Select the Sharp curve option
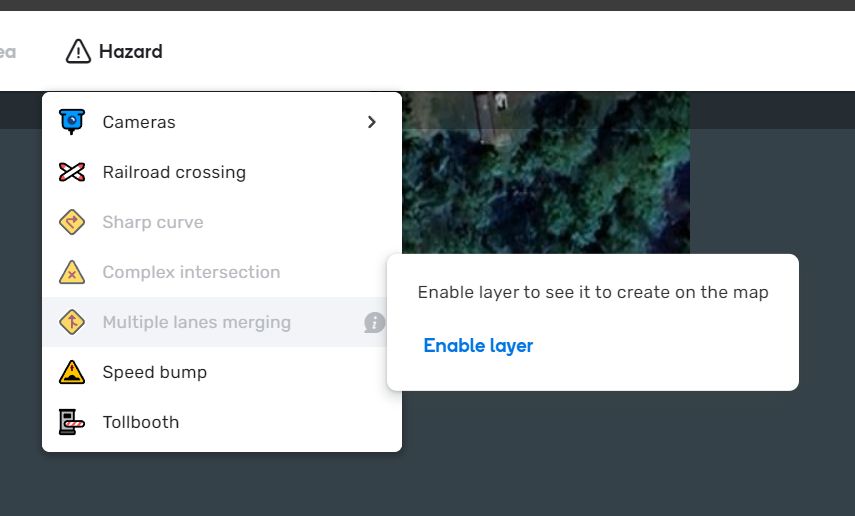855x516 pixels. pos(153,222)
